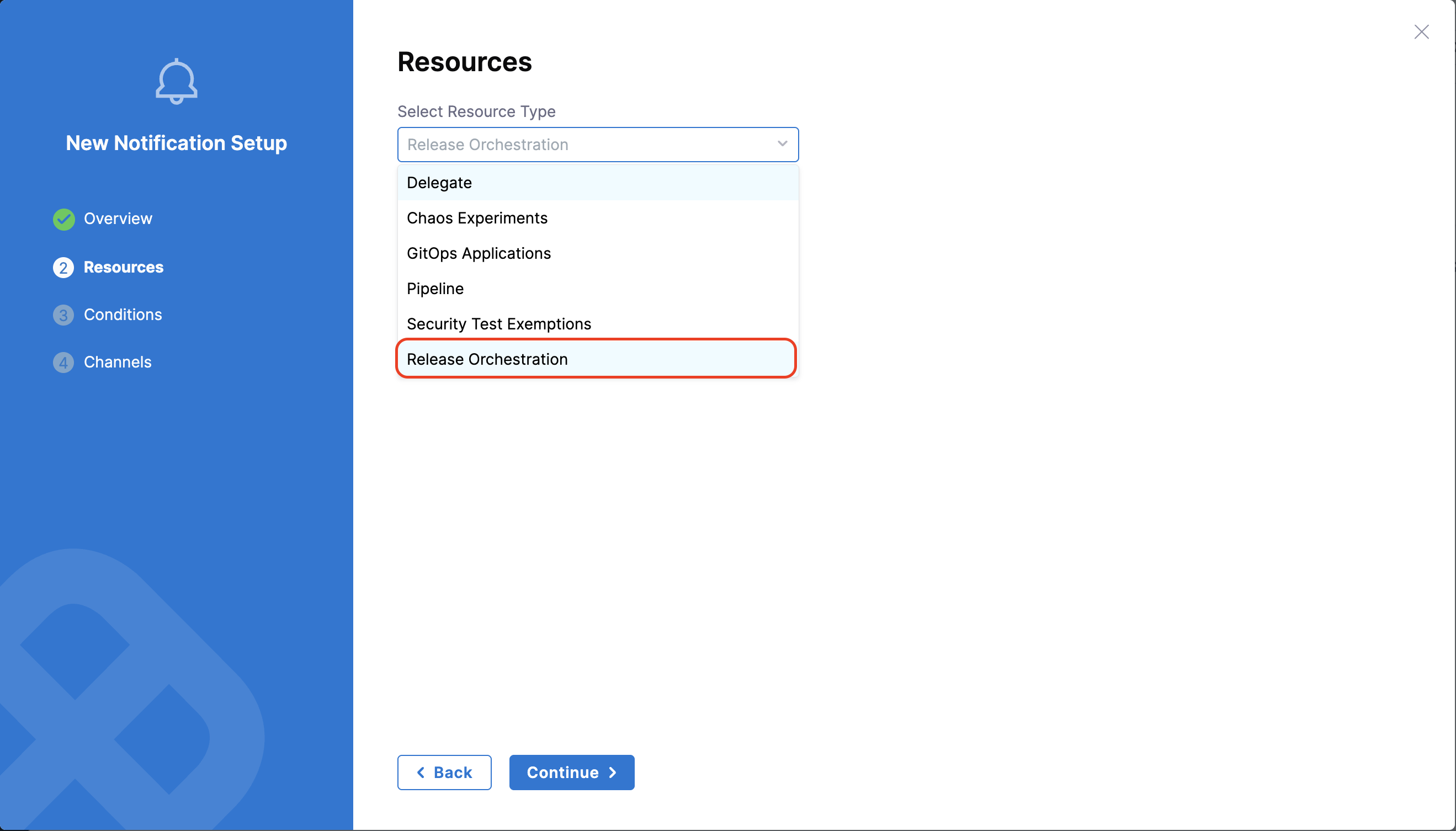Click the step 4 Channels number icon

tap(63, 363)
